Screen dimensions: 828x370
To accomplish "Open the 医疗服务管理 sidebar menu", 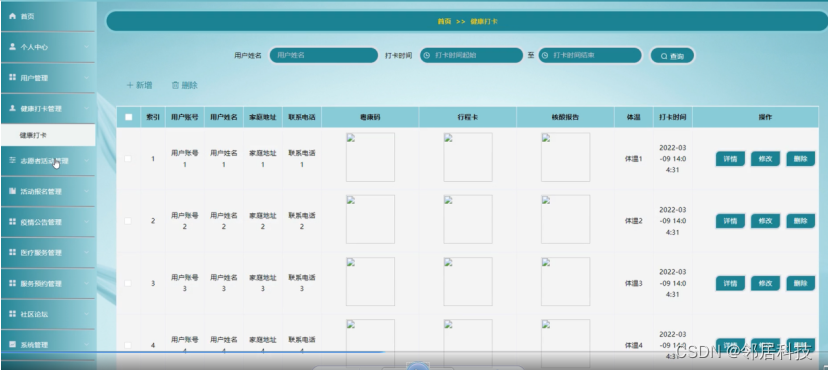I will (48, 253).
